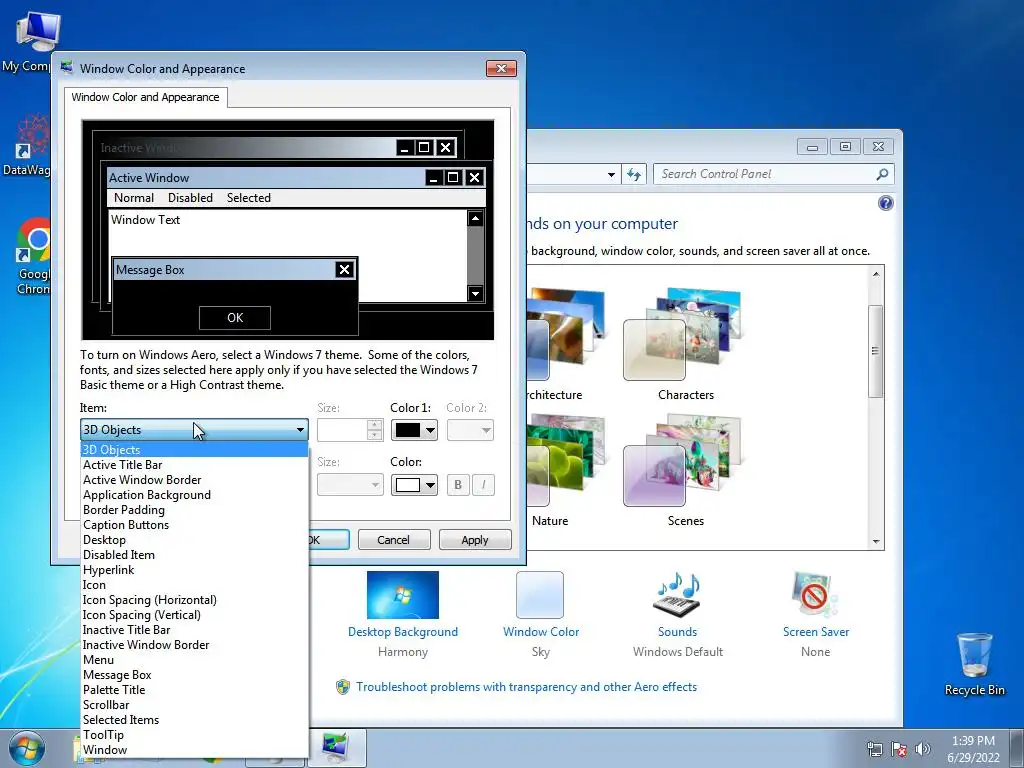Select Inactive Title Bar option
The height and width of the screenshot is (768, 1024).
click(194, 630)
